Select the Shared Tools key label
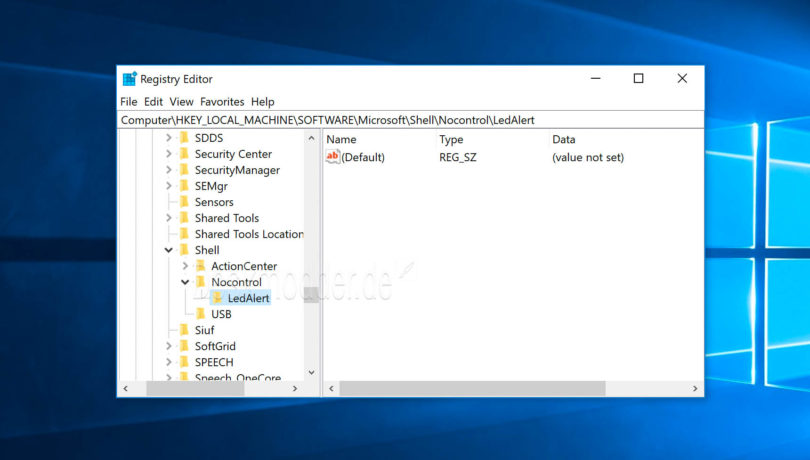Screen dimensions: 810x460 click(227, 218)
